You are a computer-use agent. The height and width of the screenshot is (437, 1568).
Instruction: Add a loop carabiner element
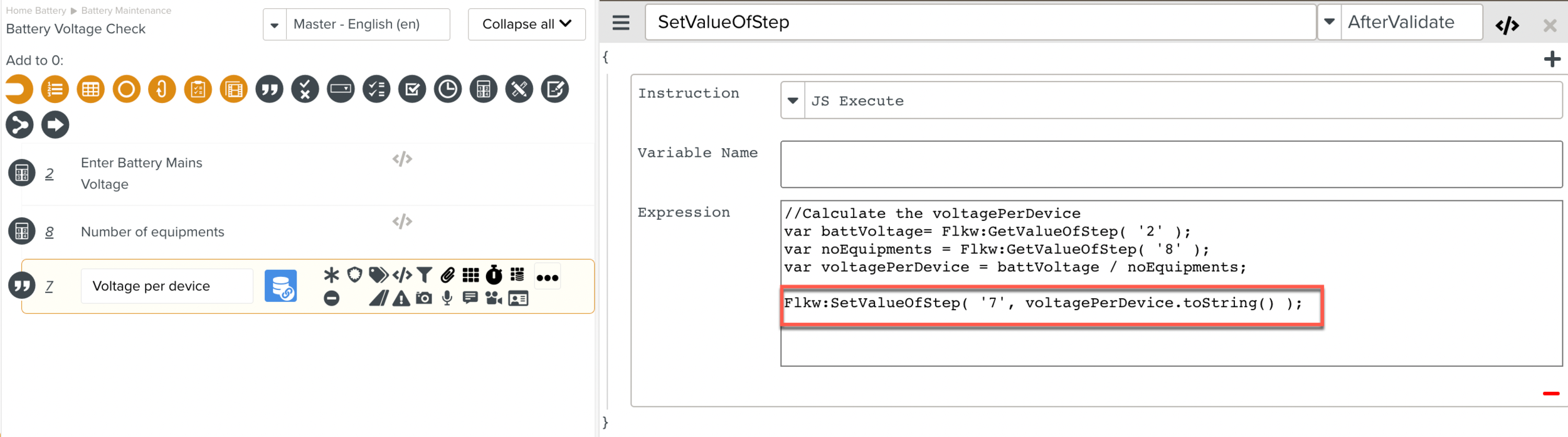162,89
